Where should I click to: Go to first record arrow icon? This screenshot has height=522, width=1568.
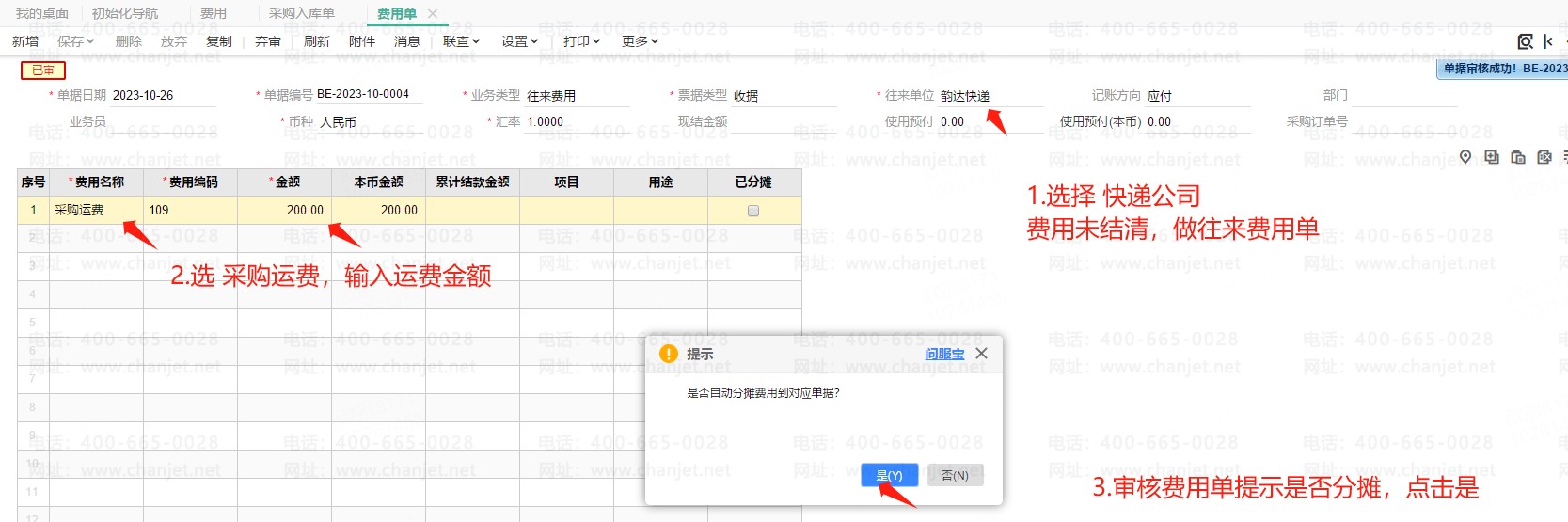pos(1548,41)
